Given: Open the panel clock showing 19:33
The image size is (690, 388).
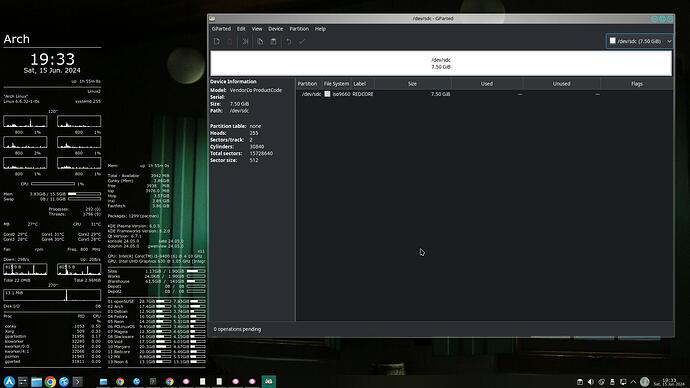Looking at the screenshot, I should tap(669, 382).
